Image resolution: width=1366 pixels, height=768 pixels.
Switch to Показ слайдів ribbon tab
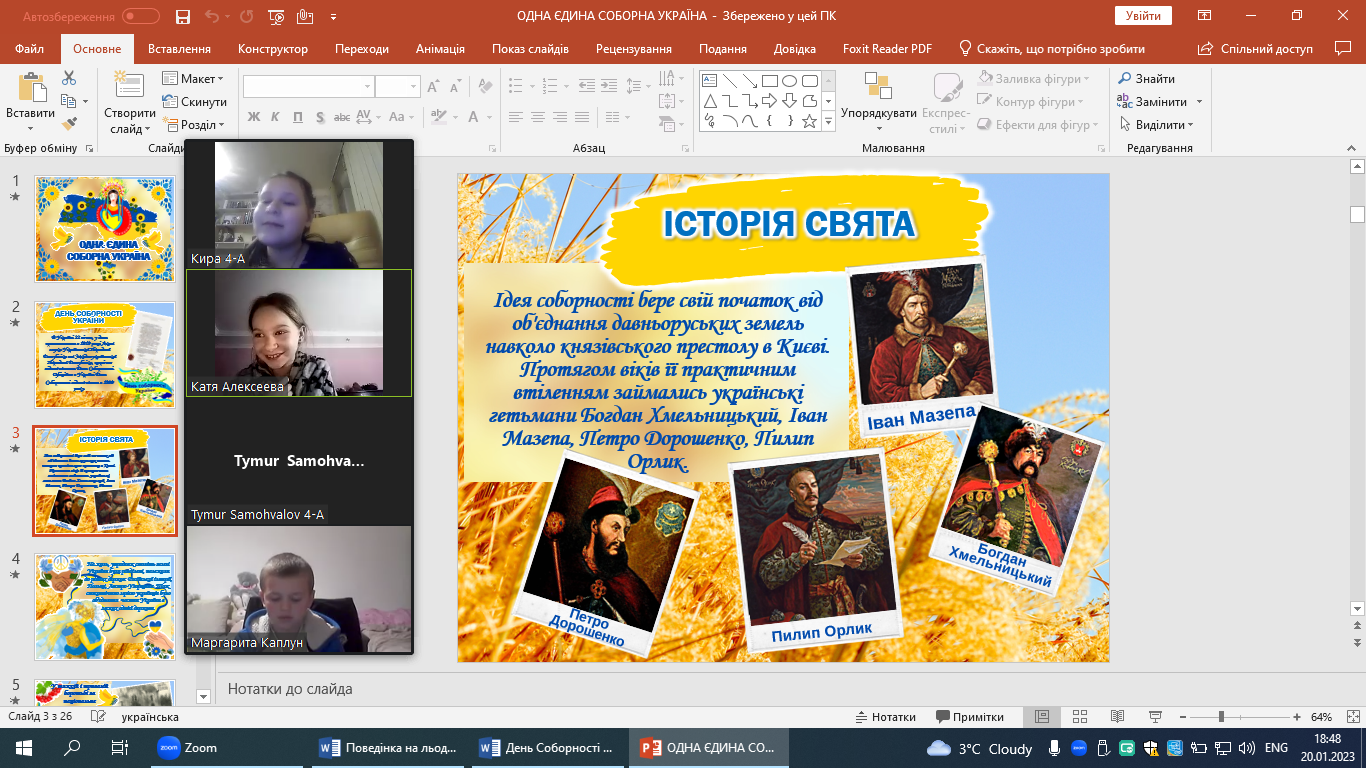[530, 48]
